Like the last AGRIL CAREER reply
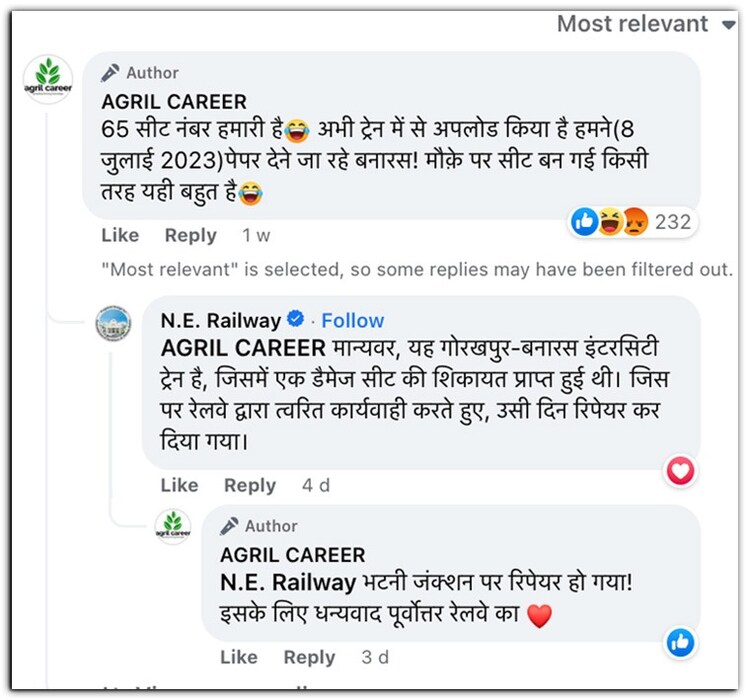Screen dimensions: 750x700 tap(239, 657)
